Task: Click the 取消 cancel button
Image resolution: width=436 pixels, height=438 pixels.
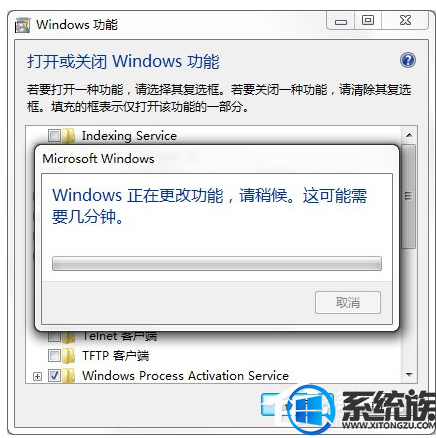Action: click(348, 302)
